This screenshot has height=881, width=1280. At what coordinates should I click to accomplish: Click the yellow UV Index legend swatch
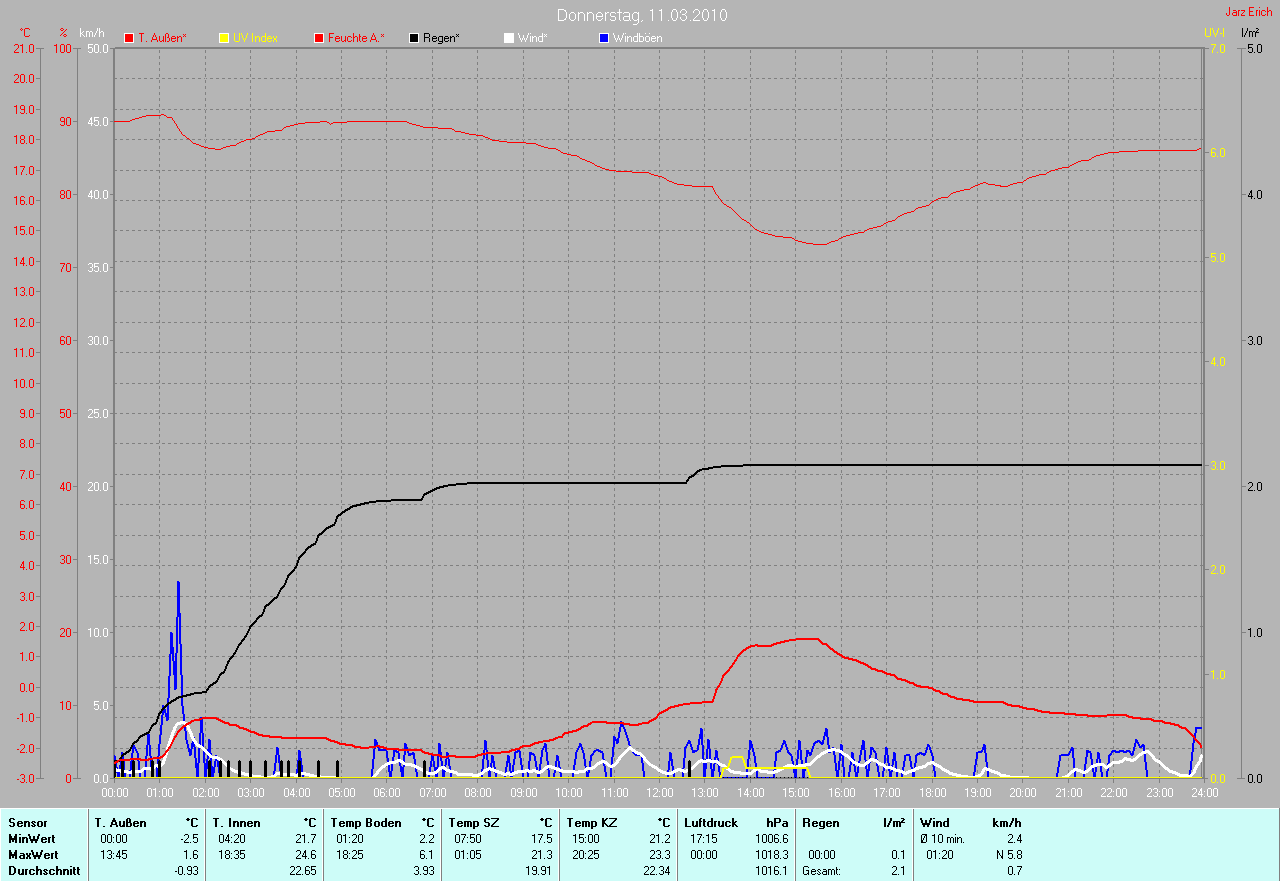click(224, 38)
